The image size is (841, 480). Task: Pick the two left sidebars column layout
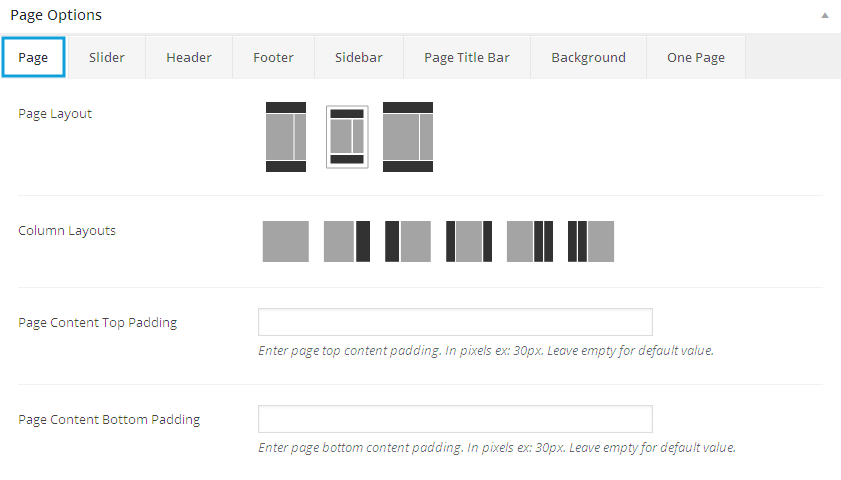(591, 241)
